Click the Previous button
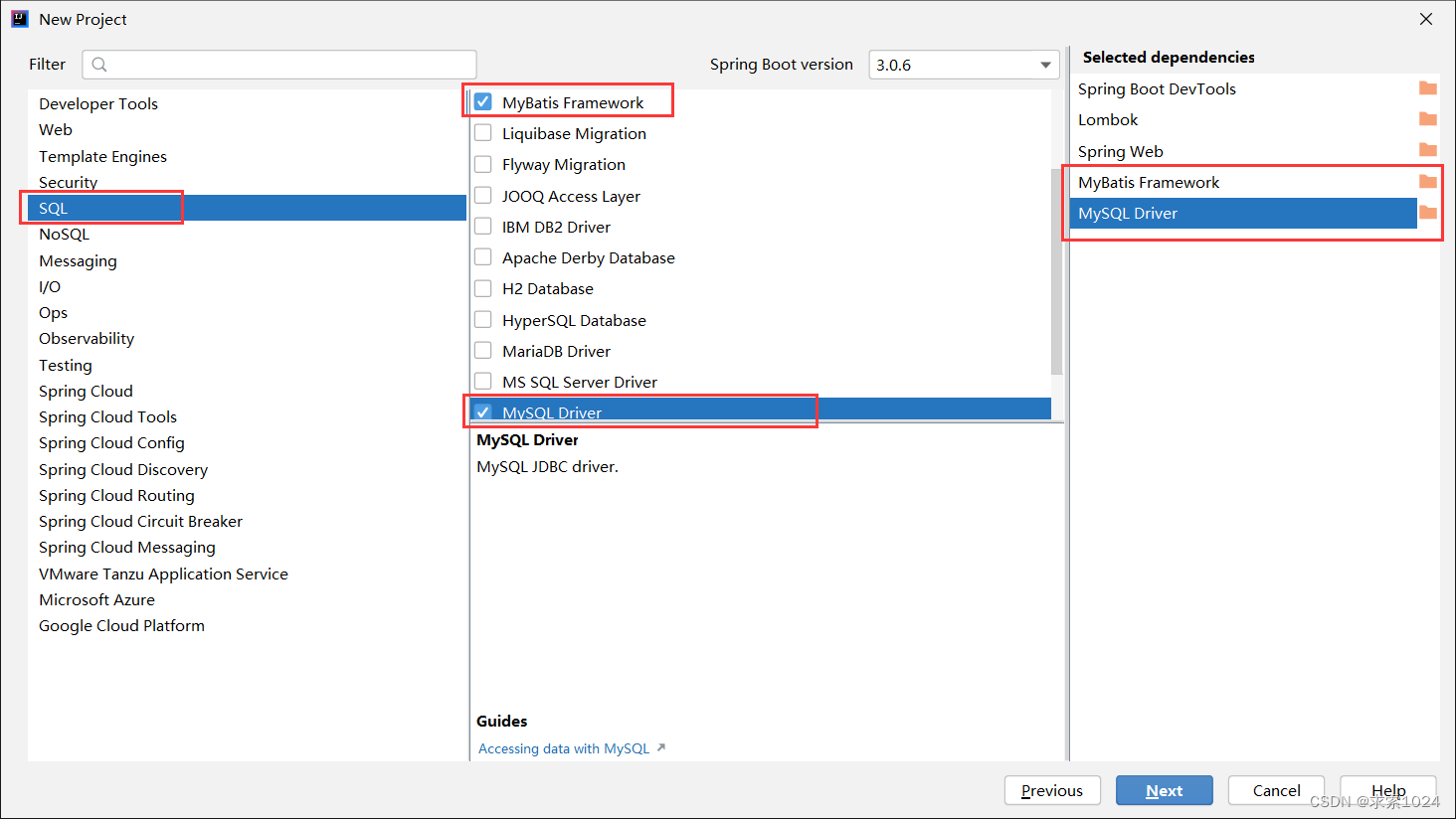1456x819 pixels. (1052, 790)
